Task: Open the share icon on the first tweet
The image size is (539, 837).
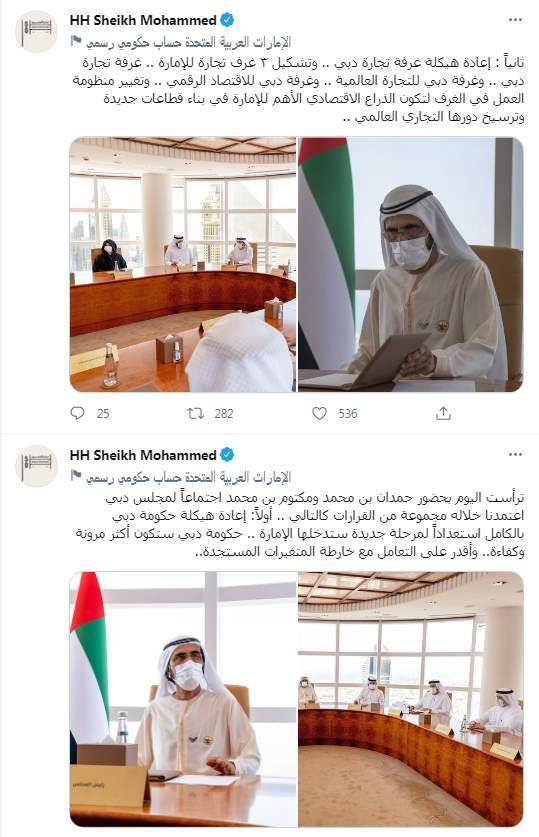Action: (443, 413)
